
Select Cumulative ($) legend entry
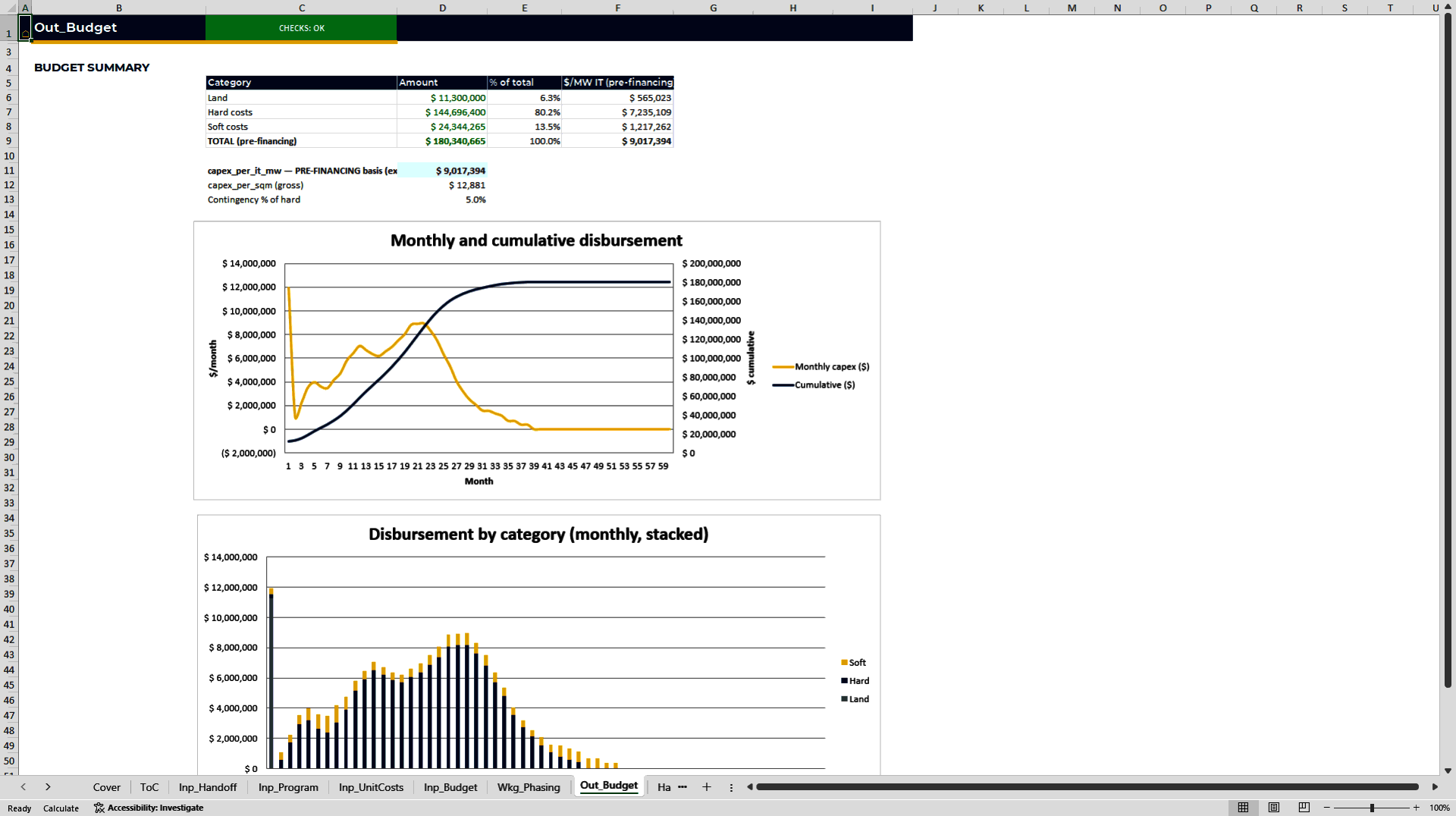click(814, 384)
